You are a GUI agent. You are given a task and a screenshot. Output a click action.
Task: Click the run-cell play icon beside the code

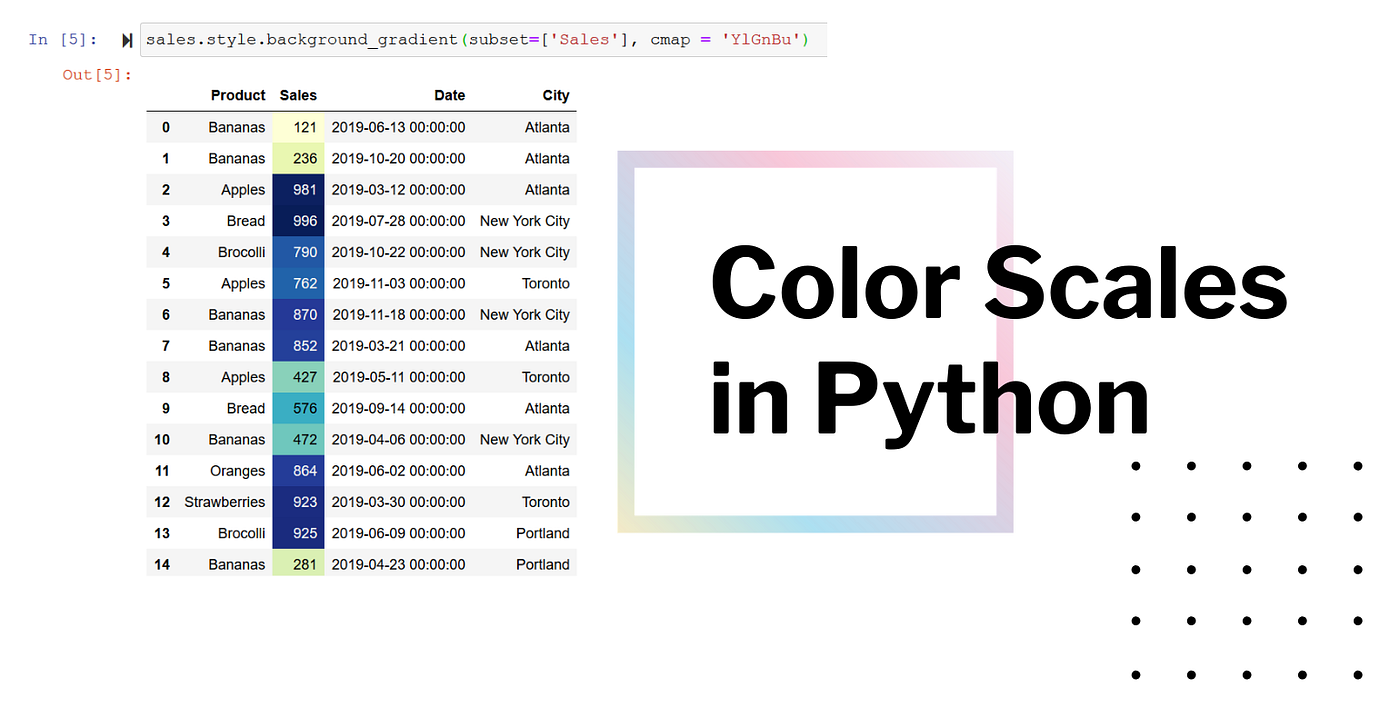point(126,40)
